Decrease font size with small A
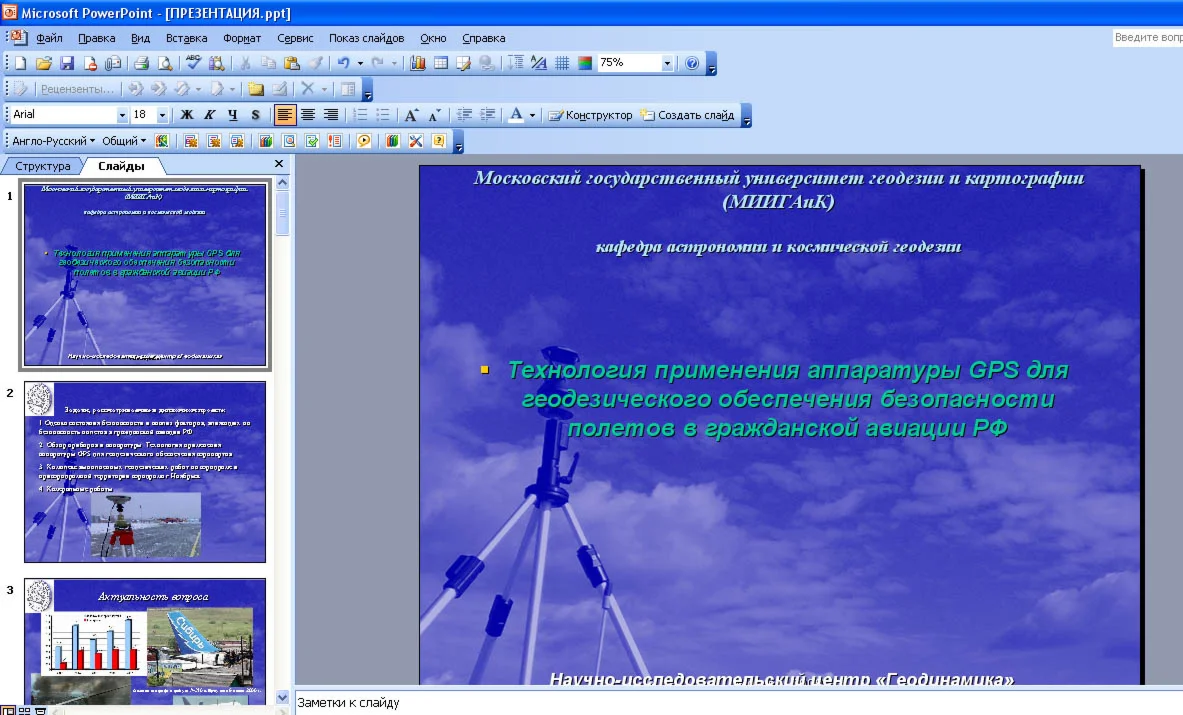The width and height of the screenshot is (1183, 715). click(x=435, y=115)
